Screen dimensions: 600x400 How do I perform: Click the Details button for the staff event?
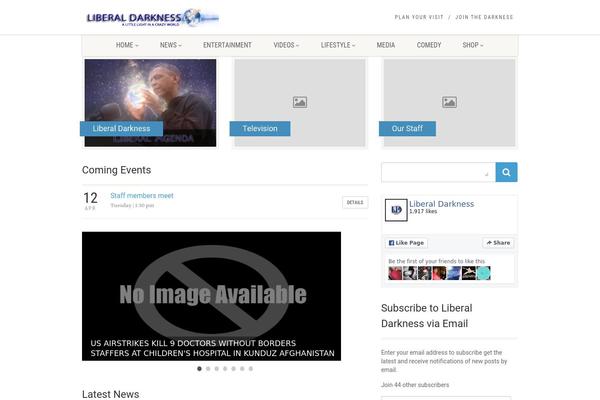[x=355, y=202]
